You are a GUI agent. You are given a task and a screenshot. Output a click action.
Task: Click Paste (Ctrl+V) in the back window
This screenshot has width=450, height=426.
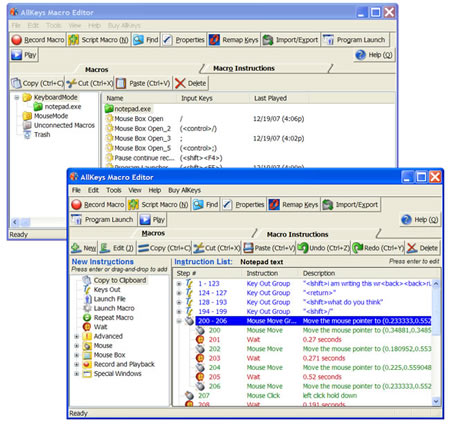(144, 83)
